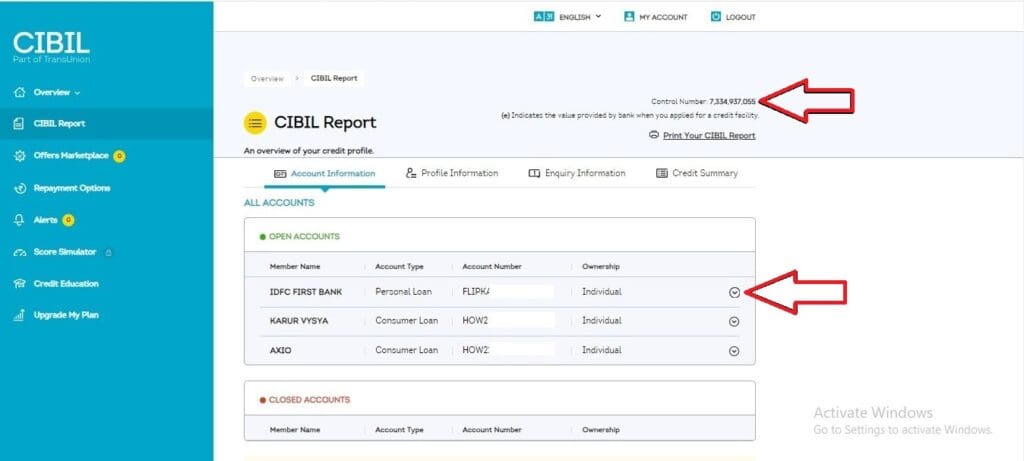
Task: Click the My Account person icon
Action: tap(629, 17)
